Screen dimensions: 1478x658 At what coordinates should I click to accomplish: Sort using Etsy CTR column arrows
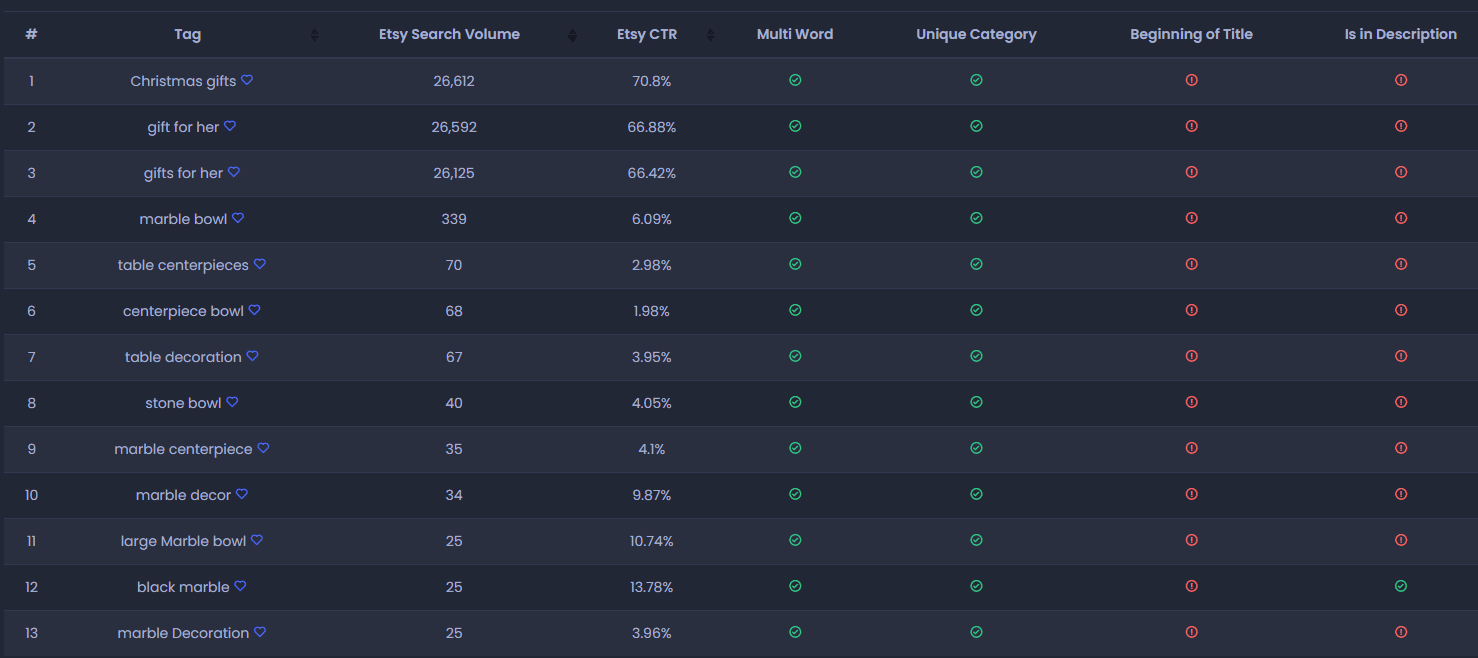point(710,35)
